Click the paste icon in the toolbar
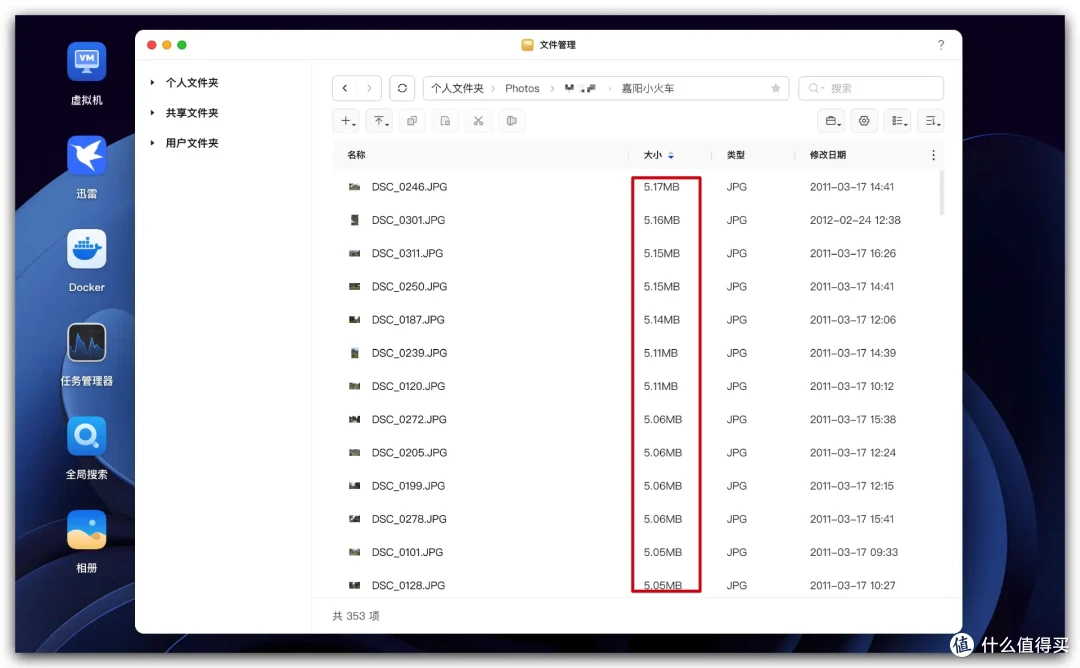Image resolution: width=1080 pixels, height=668 pixels. pyautogui.click(x=445, y=121)
